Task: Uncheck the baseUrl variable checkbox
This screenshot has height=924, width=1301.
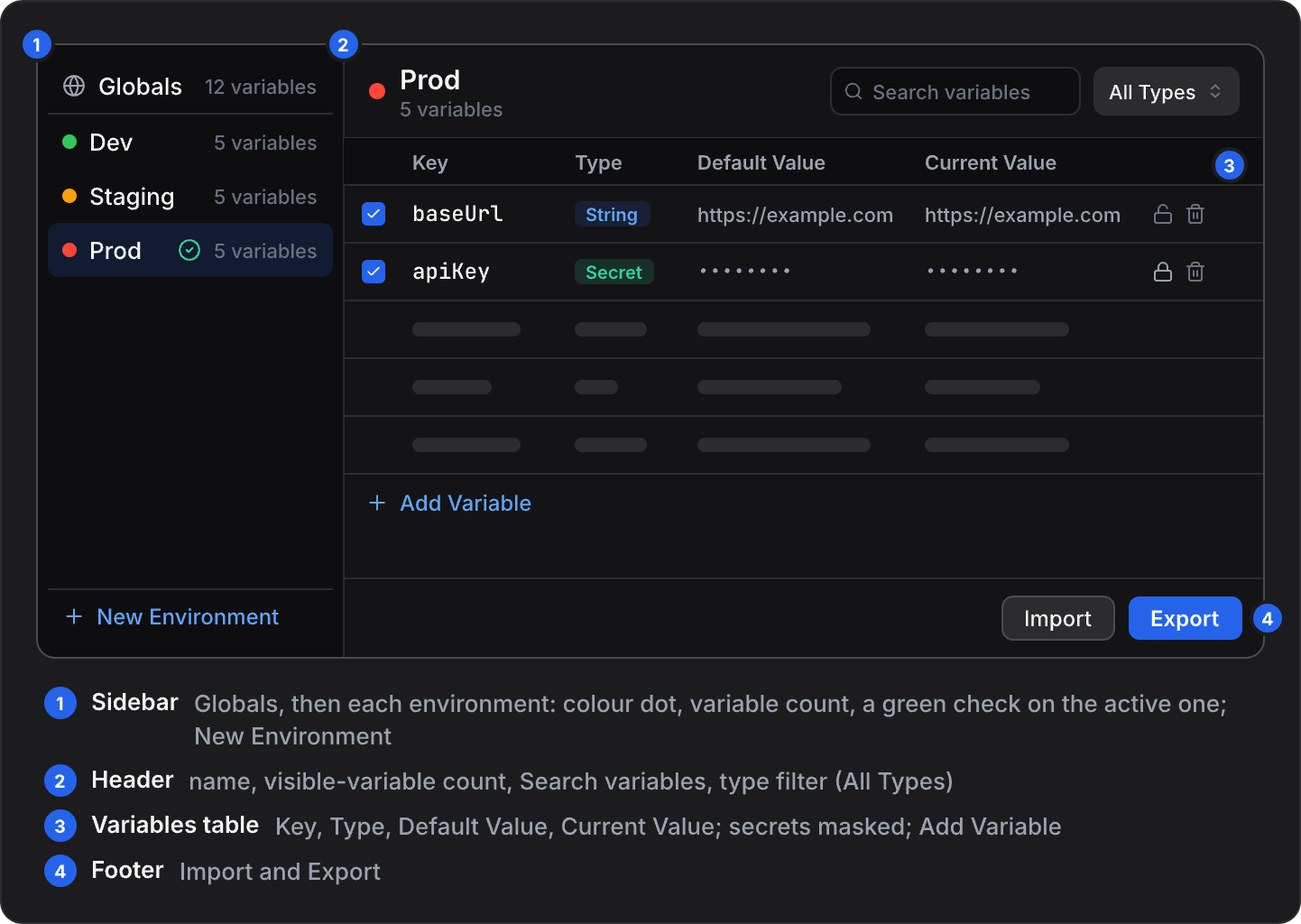Action: [x=374, y=214]
